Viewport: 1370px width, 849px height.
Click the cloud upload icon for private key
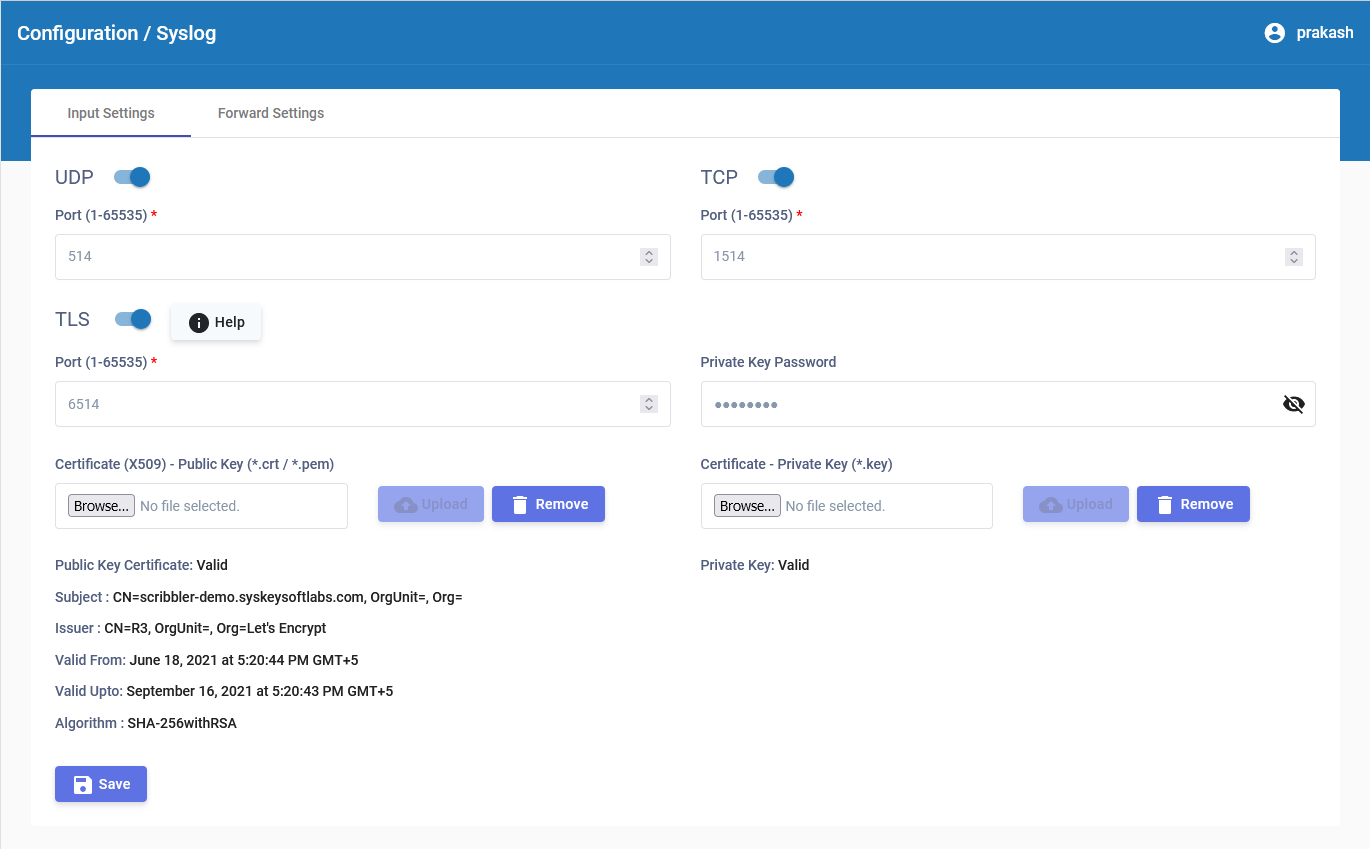pyautogui.click(x=1051, y=505)
